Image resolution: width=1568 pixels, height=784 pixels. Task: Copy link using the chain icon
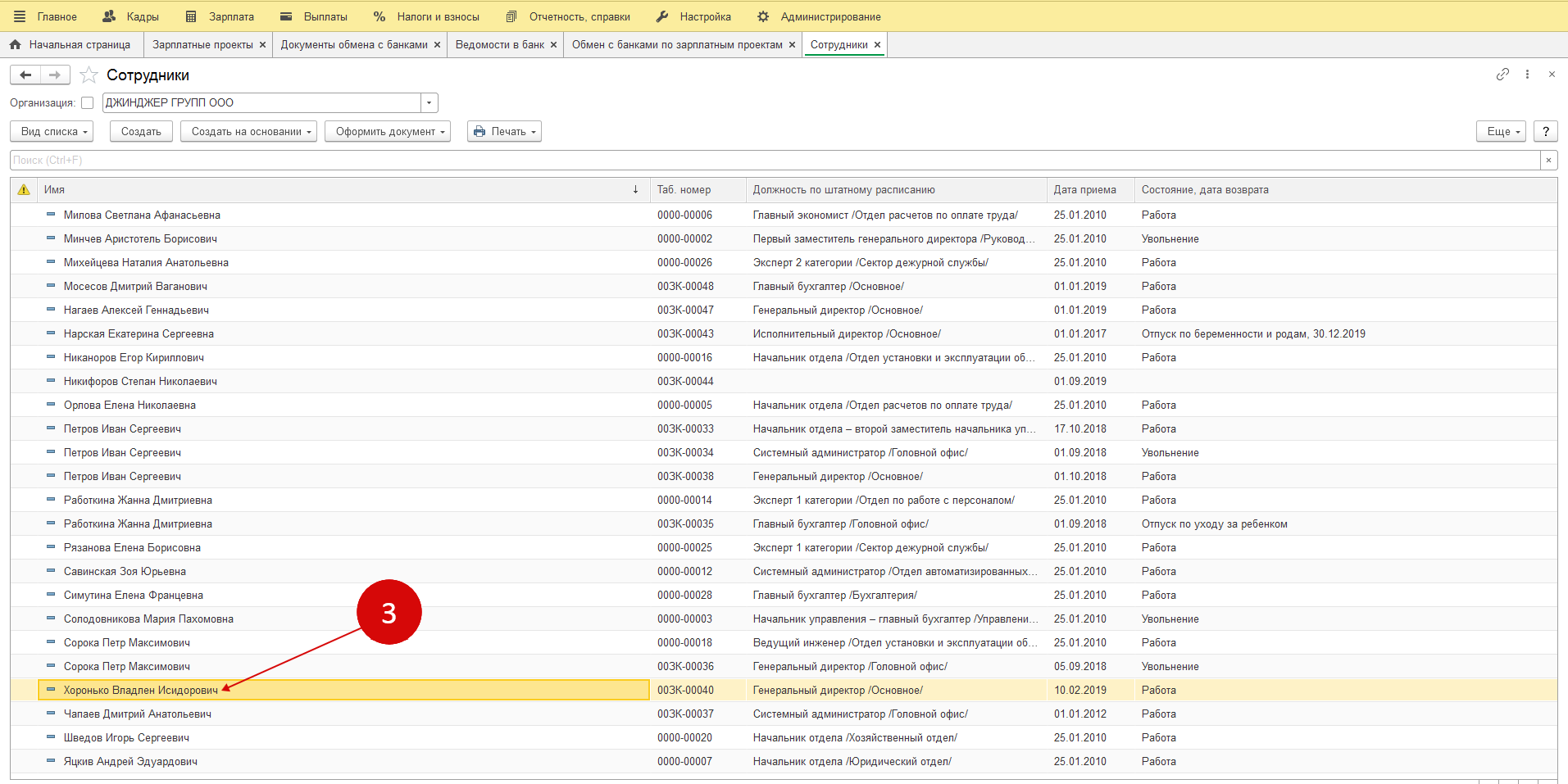pos(1502,75)
